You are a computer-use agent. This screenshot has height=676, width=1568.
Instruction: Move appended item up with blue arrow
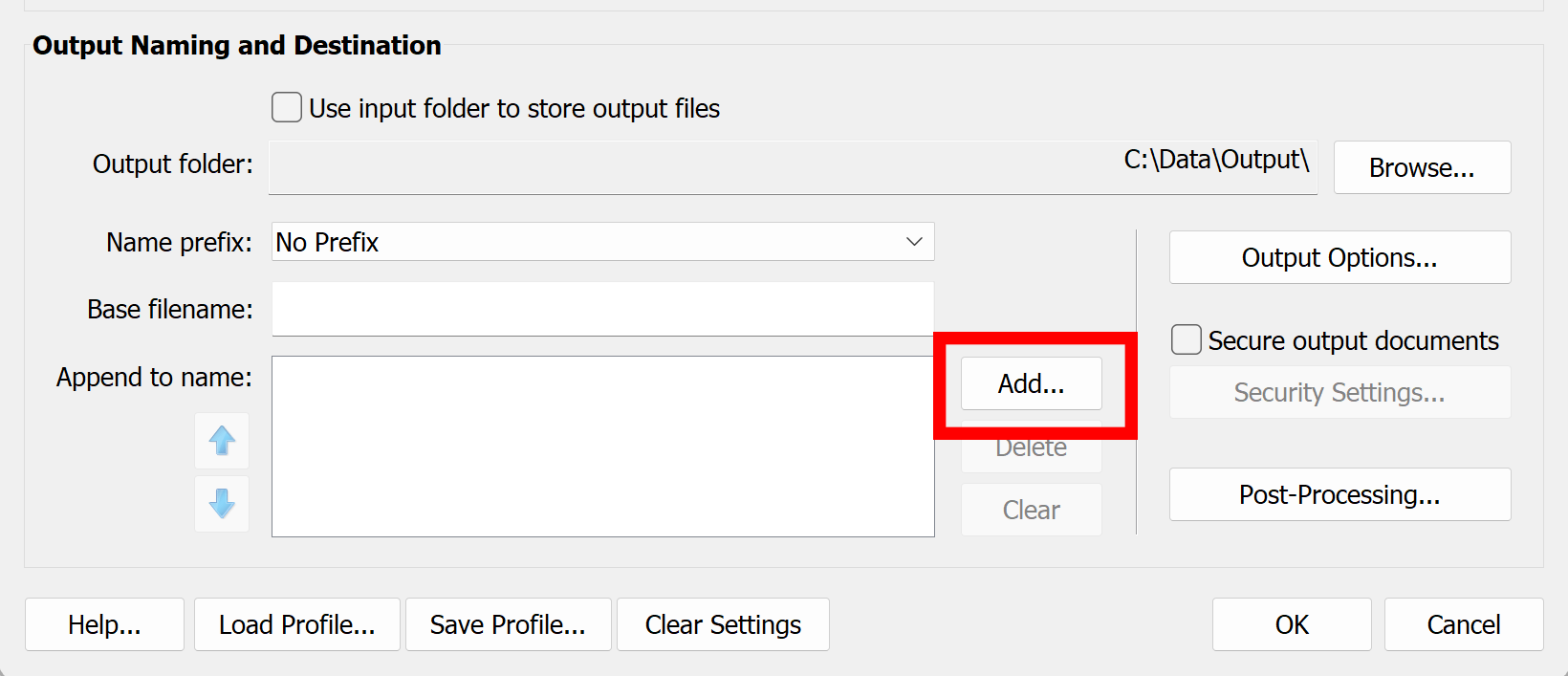coord(222,441)
